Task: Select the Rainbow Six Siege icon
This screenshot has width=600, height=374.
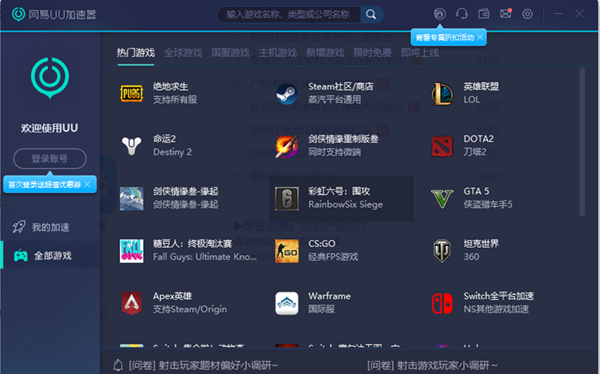Action: coord(287,198)
